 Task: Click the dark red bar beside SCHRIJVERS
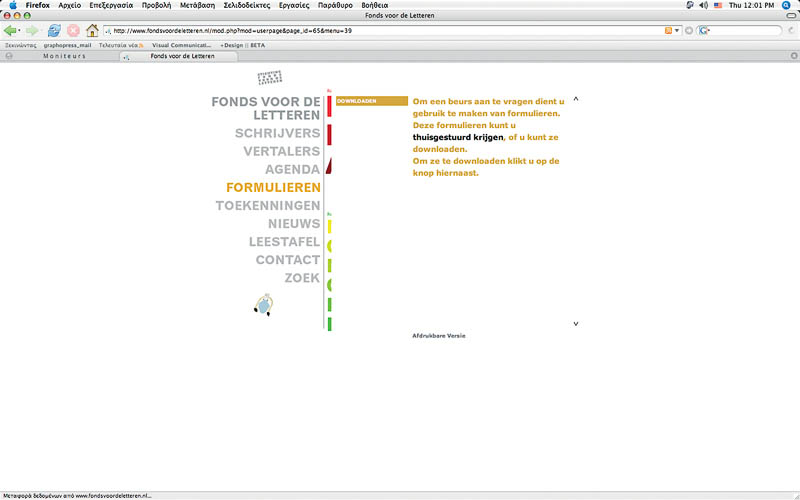tap(329, 135)
